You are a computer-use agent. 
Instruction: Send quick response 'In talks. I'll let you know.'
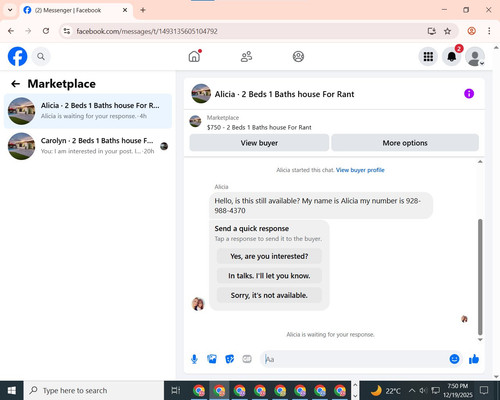point(269,276)
